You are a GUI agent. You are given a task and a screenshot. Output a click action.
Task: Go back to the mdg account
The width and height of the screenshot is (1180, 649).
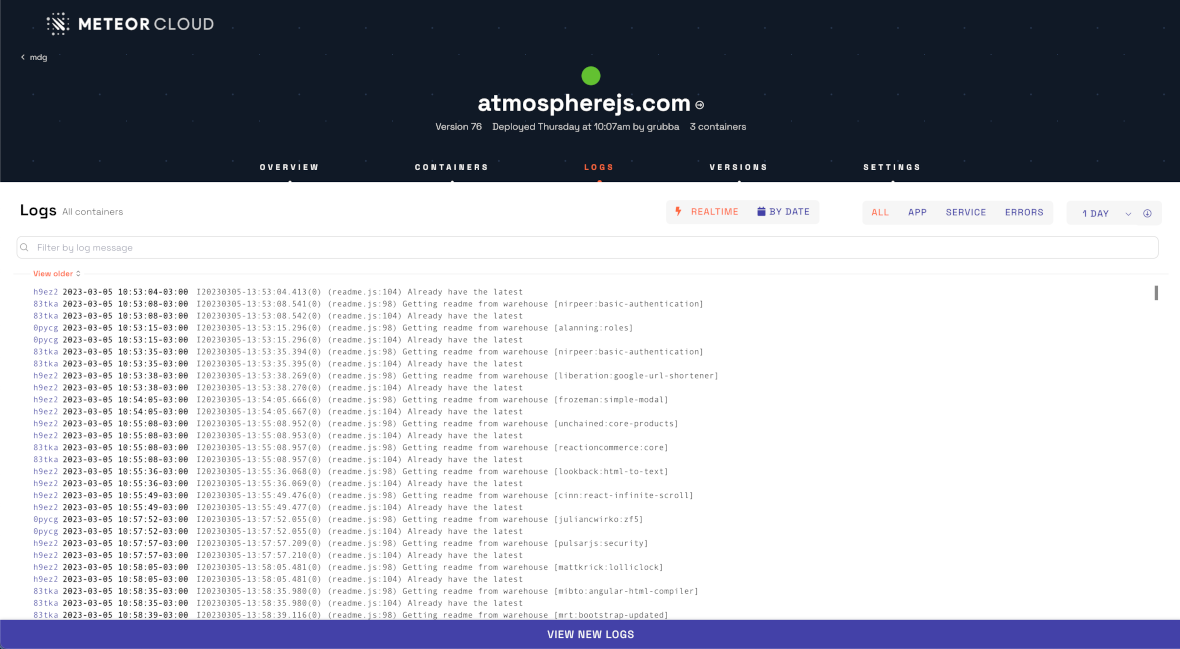click(34, 57)
